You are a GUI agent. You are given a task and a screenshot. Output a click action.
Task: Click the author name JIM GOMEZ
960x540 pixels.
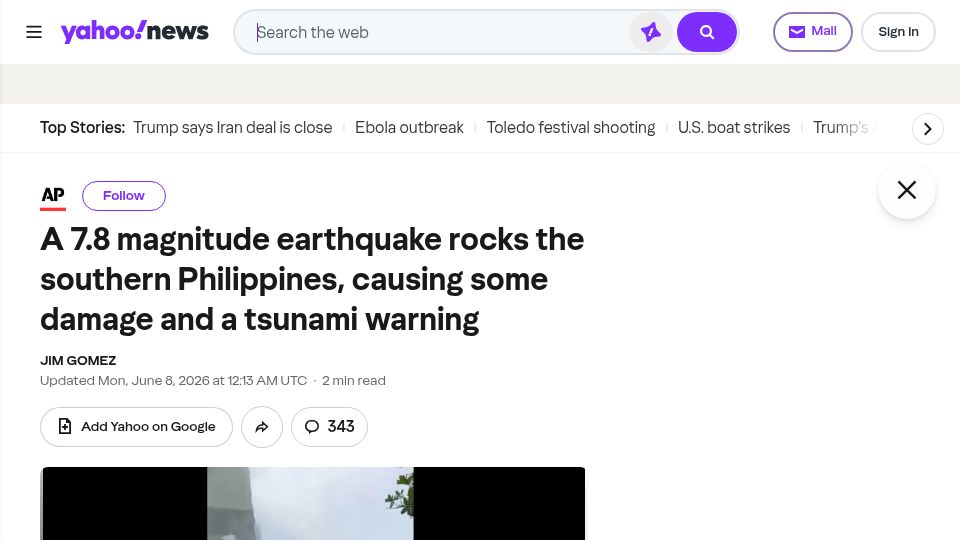(78, 361)
